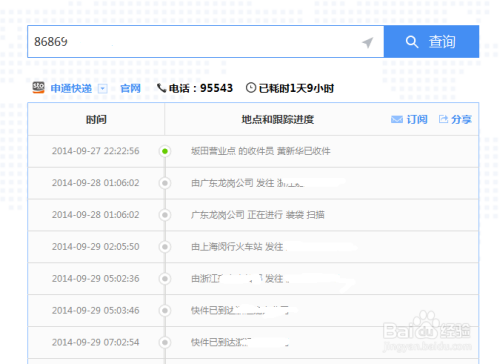The height and width of the screenshot is (364, 500).
Task: Select the text 由上海闵行火车站 发往
Action: click(237, 247)
